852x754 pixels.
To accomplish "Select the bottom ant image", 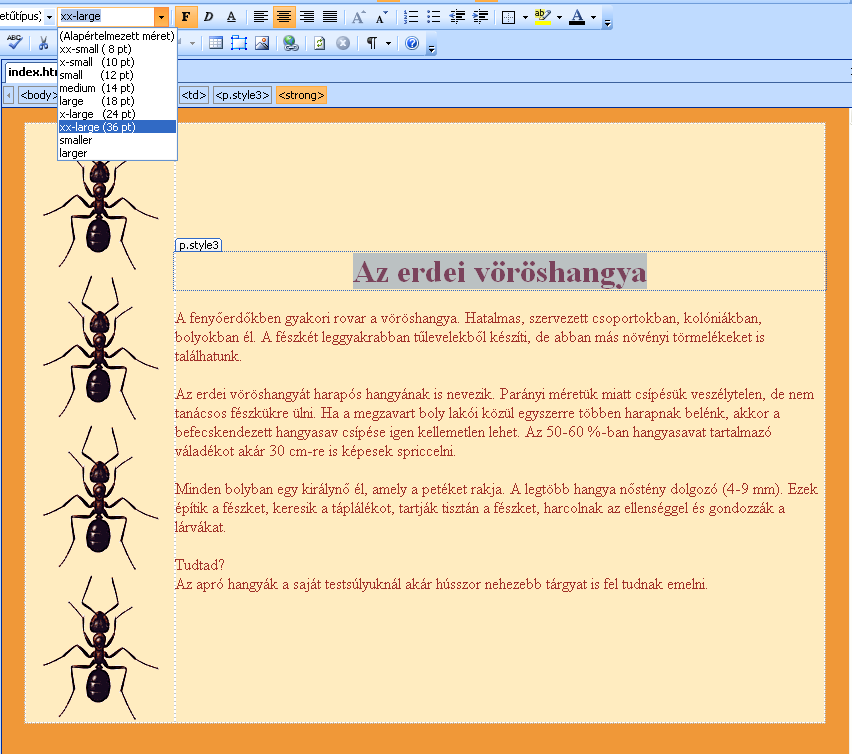I will [x=100, y=648].
